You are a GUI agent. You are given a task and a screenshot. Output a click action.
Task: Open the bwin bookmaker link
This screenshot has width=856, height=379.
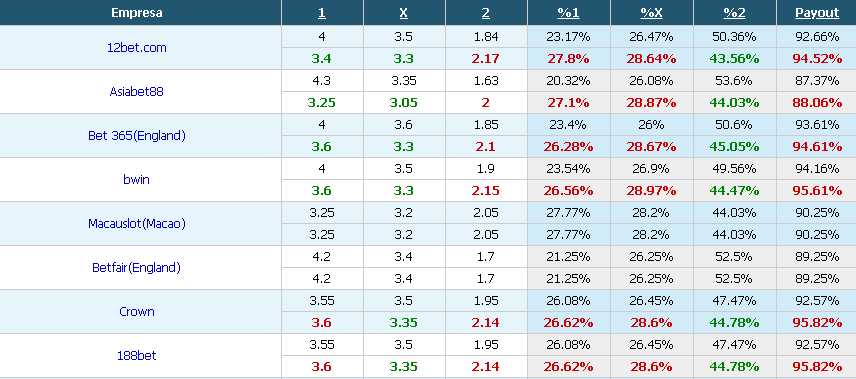pyautogui.click(x=136, y=180)
